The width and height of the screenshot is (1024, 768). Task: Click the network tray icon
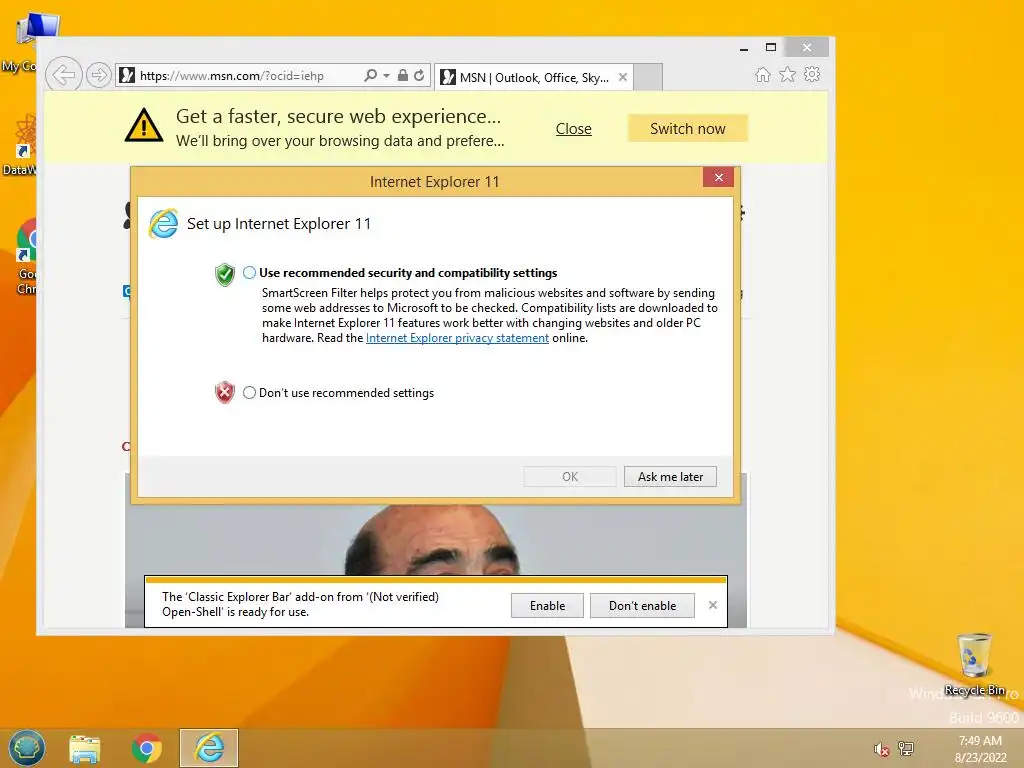(x=906, y=748)
